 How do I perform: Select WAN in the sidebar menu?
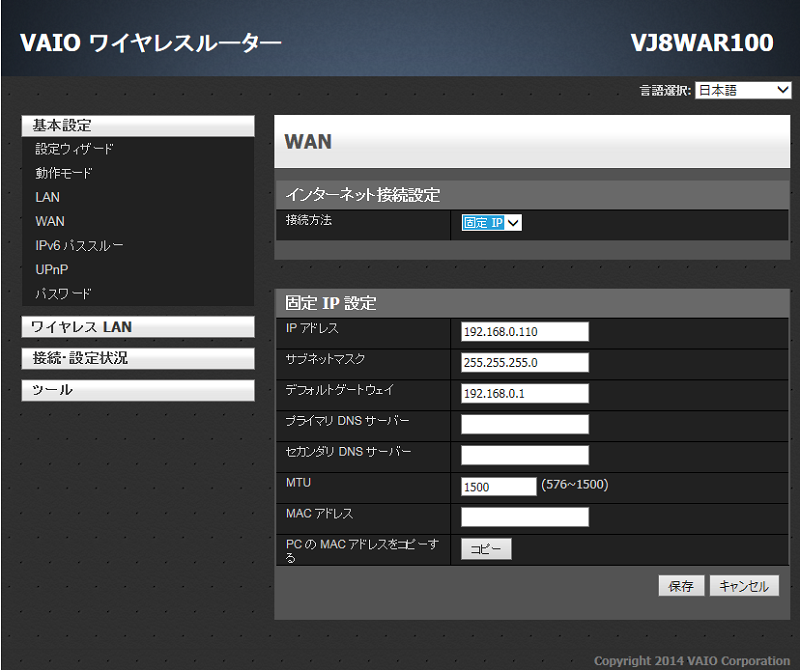pyautogui.click(x=50, y=221)
